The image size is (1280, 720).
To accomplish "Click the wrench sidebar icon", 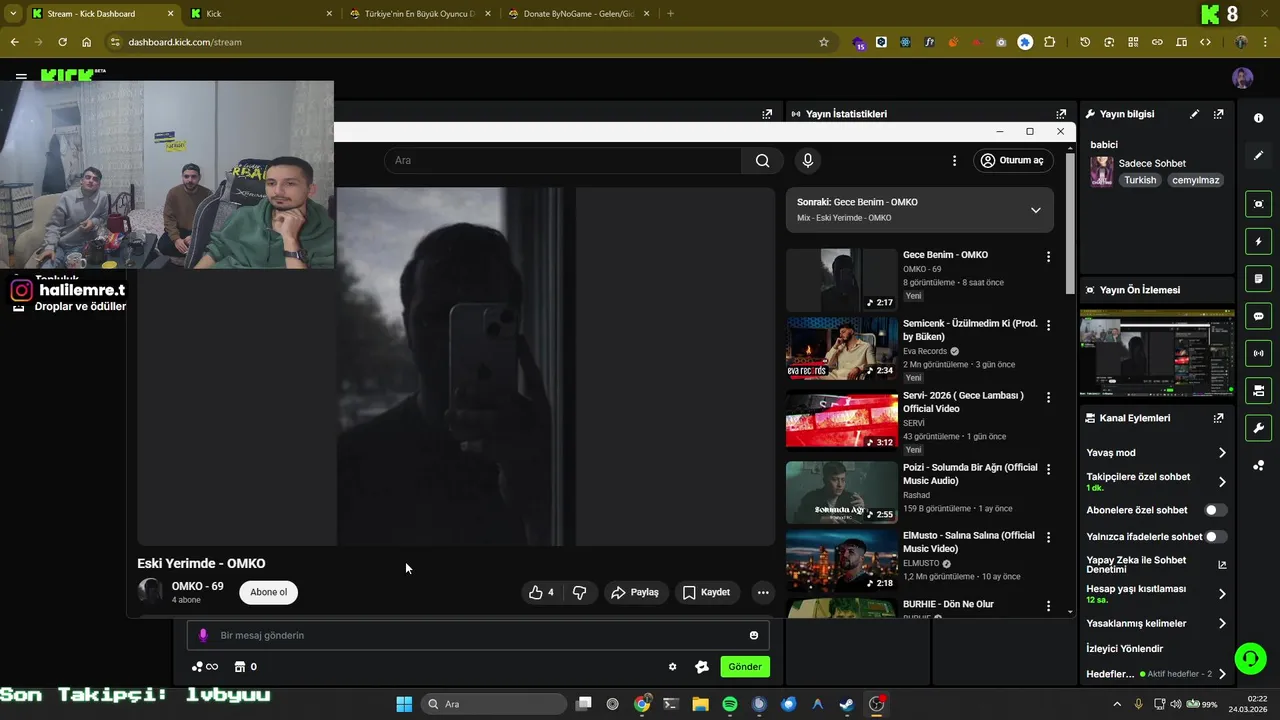I will coord(1258,428).
